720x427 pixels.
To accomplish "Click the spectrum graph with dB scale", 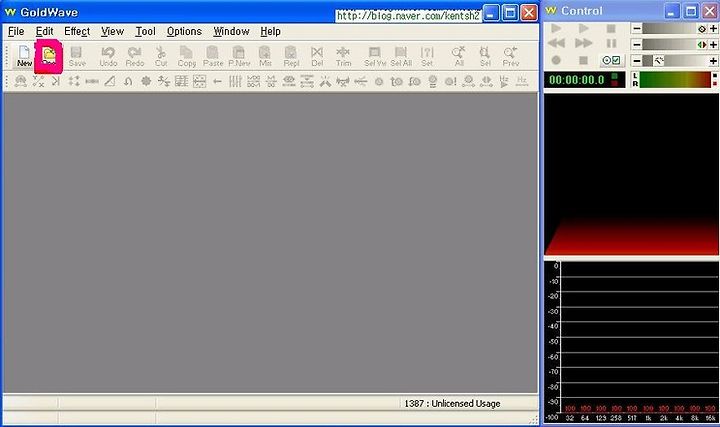I will (x=631, y=342).
